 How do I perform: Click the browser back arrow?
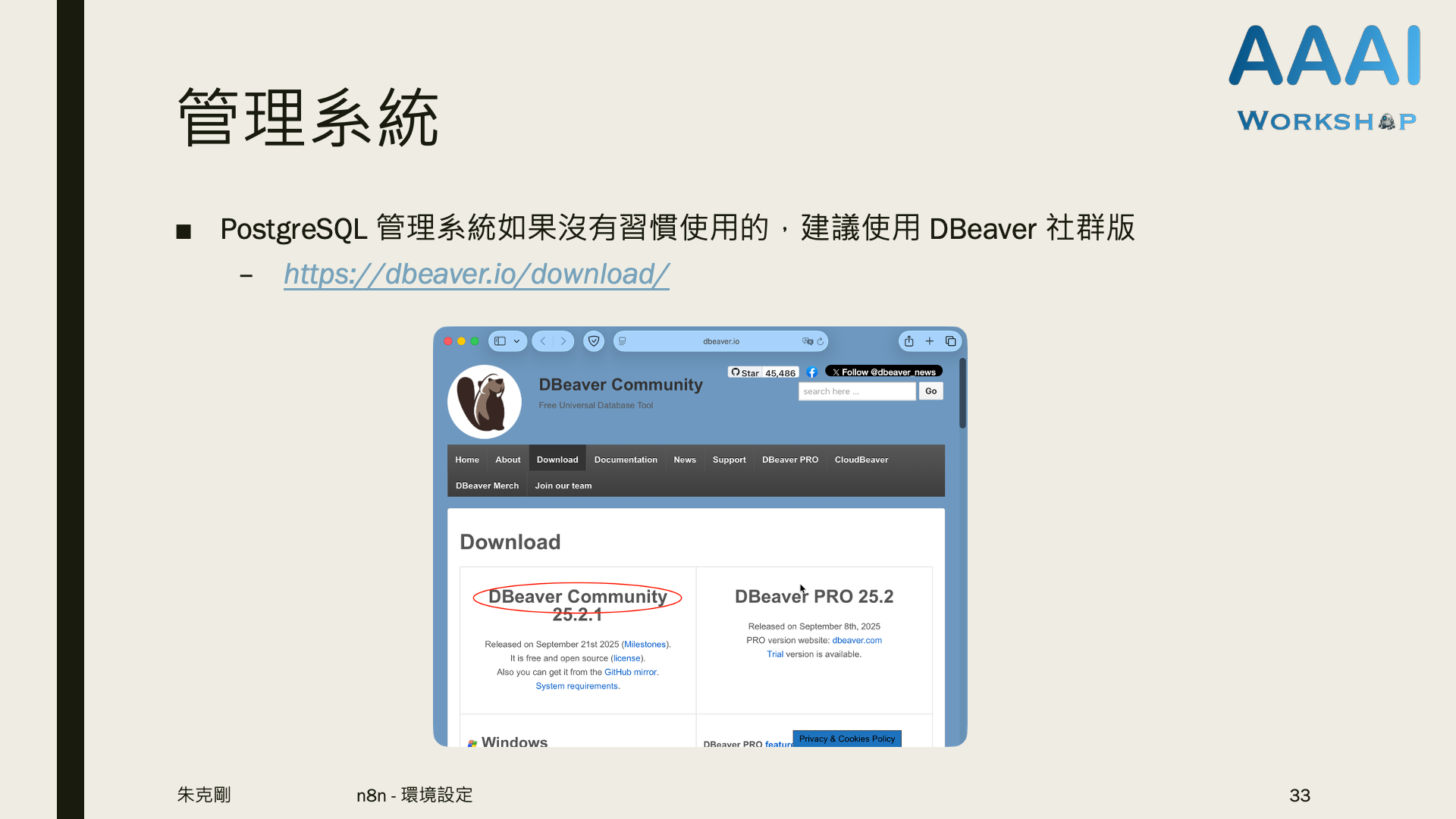[543, 341]
